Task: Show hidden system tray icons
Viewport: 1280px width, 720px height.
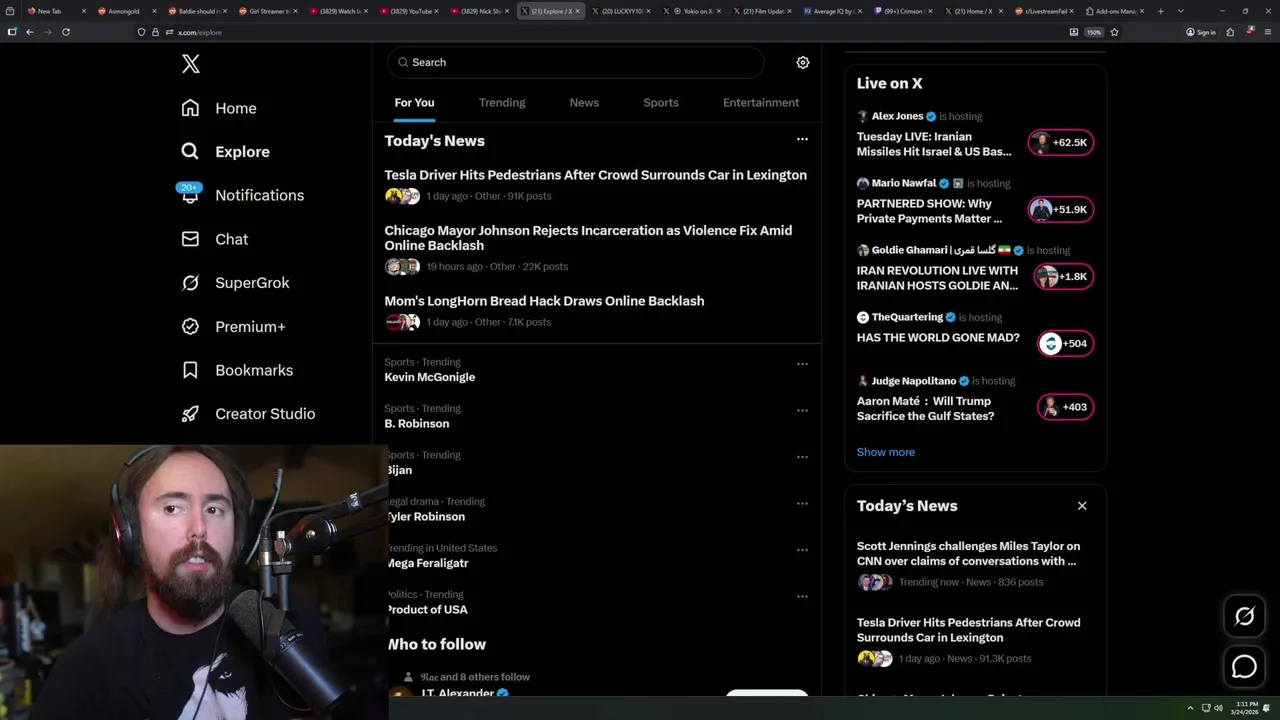Action: [1190, 708]
